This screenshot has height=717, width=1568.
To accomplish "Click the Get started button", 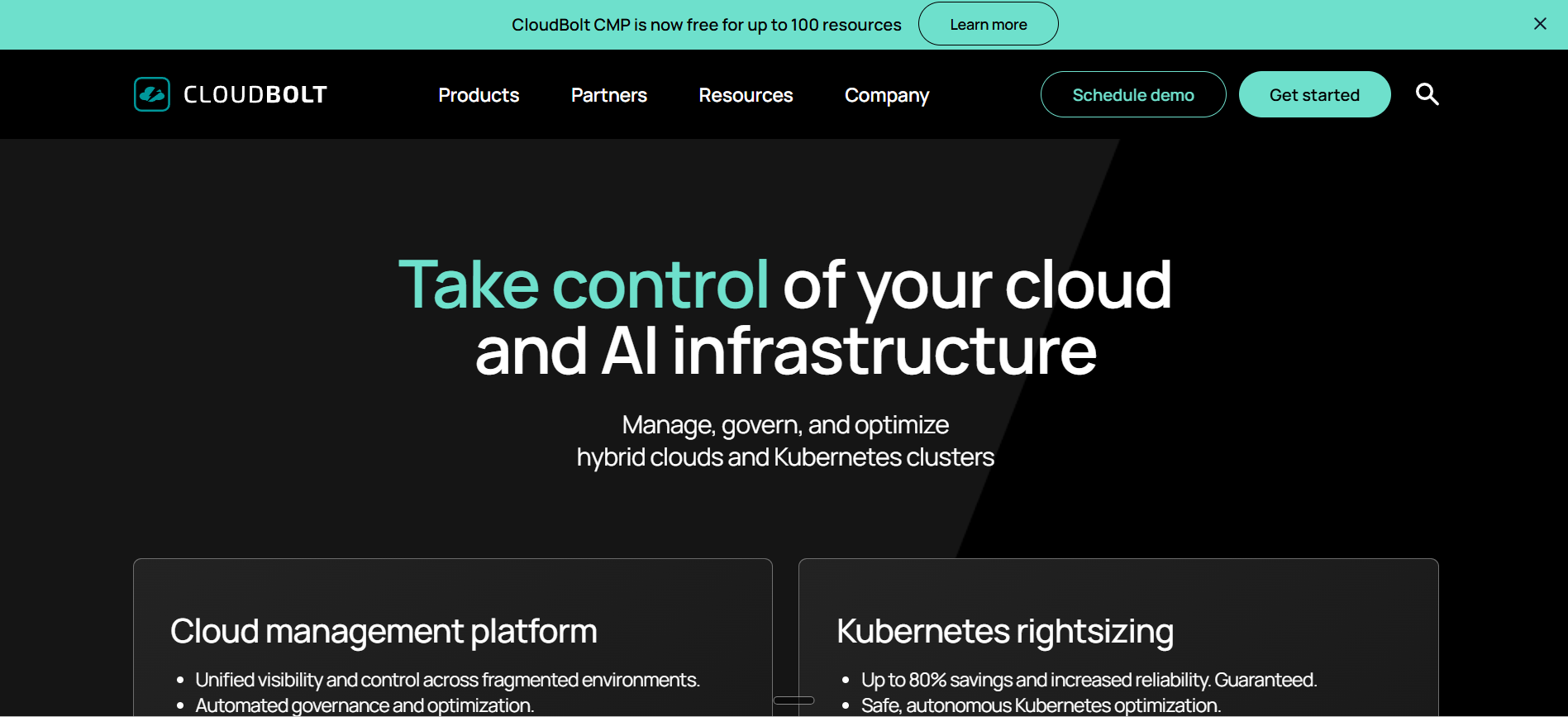I will 1314,94.
